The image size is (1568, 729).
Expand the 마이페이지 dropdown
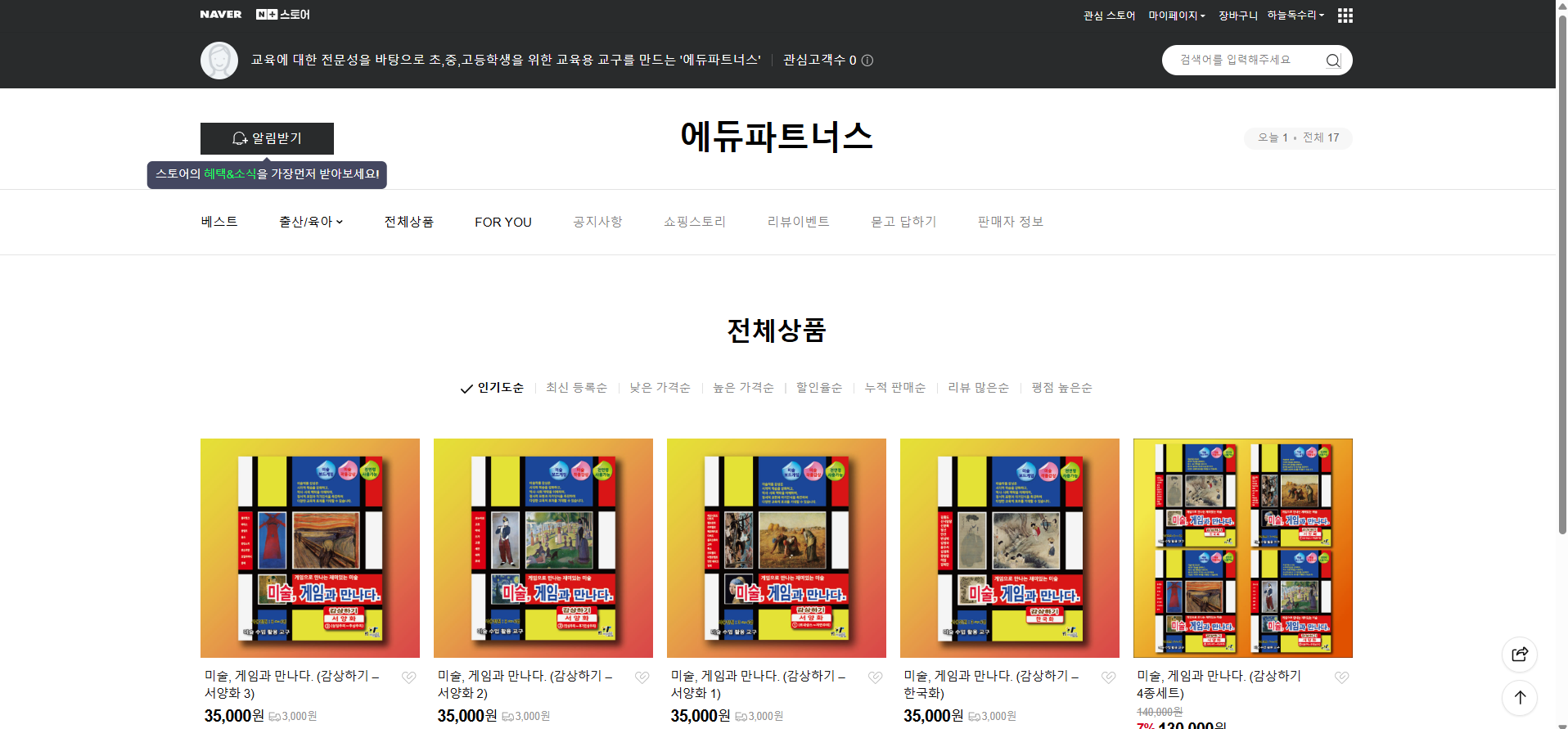[x=1177, y=16]
